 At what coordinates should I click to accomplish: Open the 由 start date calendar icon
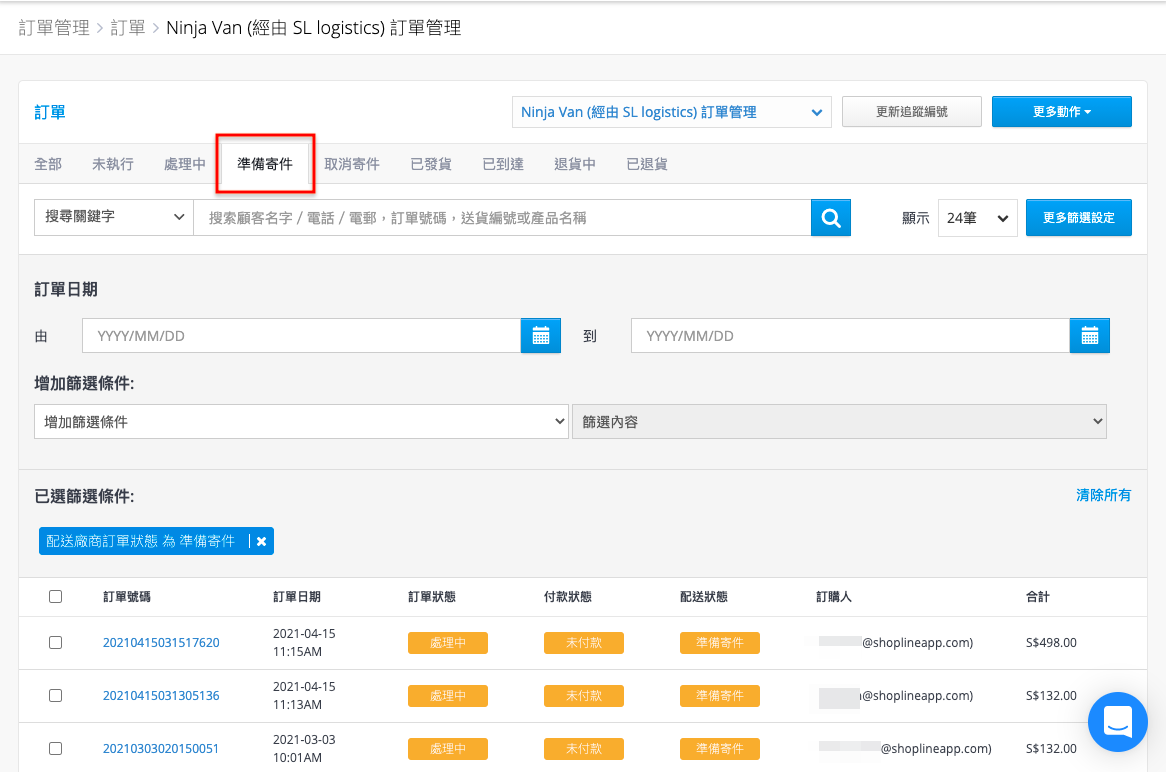pyautogui.click(x=541, y=335)
